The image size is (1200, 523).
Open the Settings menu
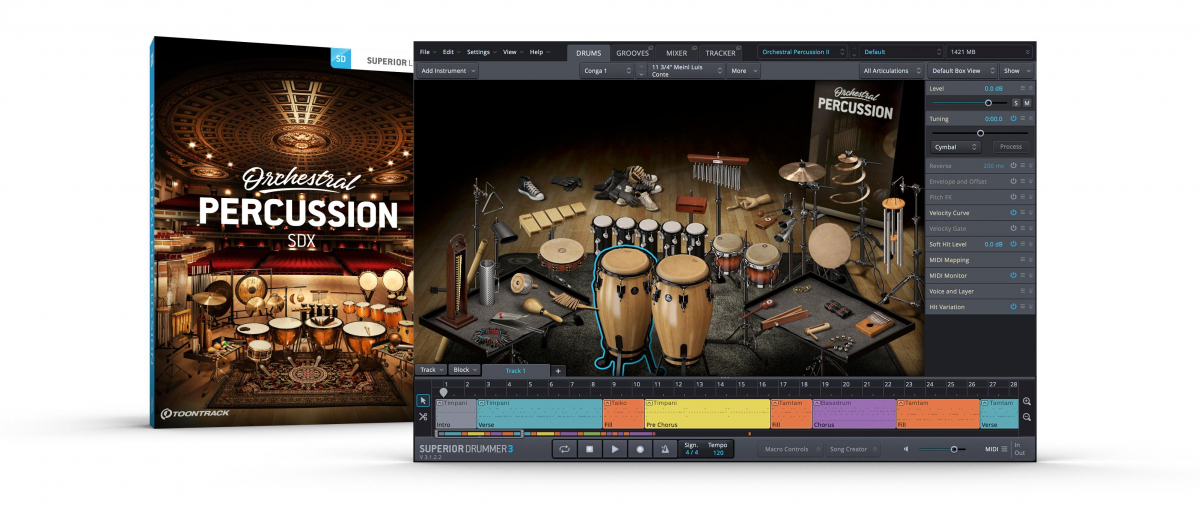tap(481, 52)
